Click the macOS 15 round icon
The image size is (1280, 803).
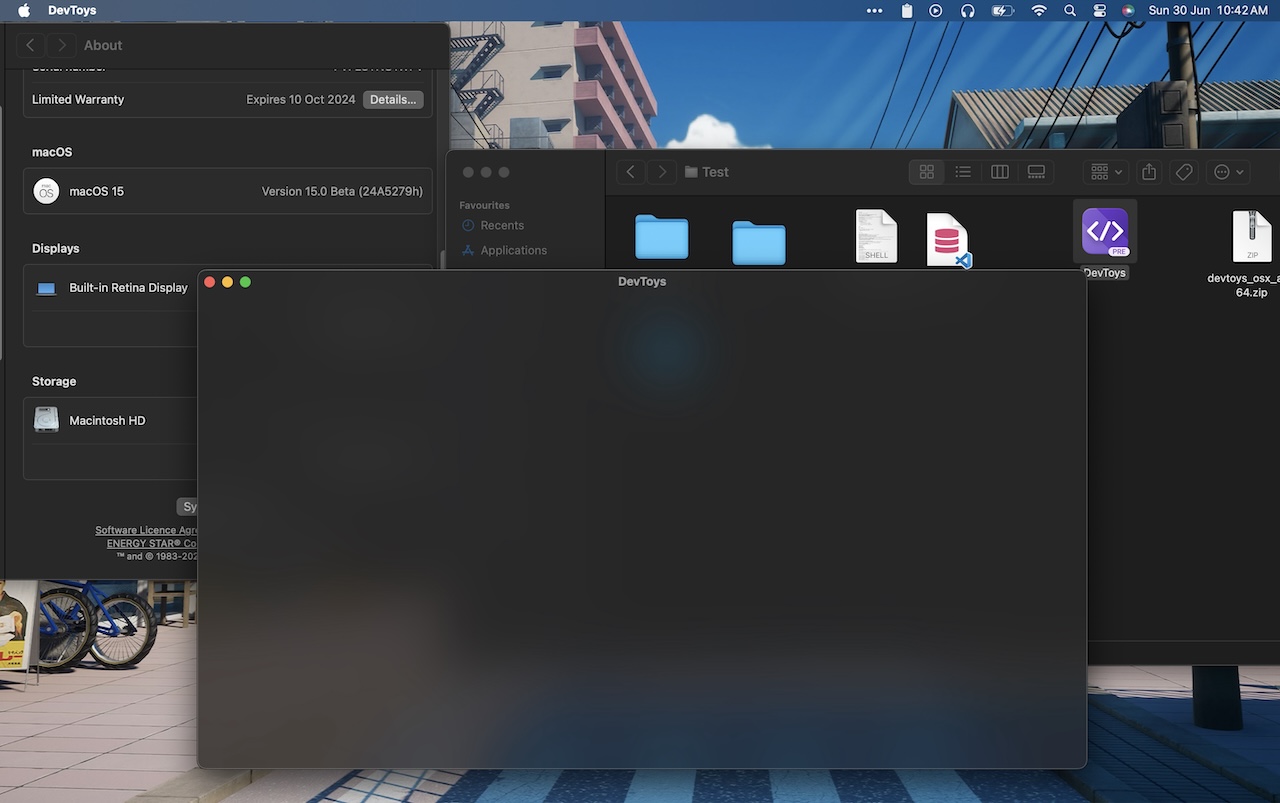click(46, 191)
